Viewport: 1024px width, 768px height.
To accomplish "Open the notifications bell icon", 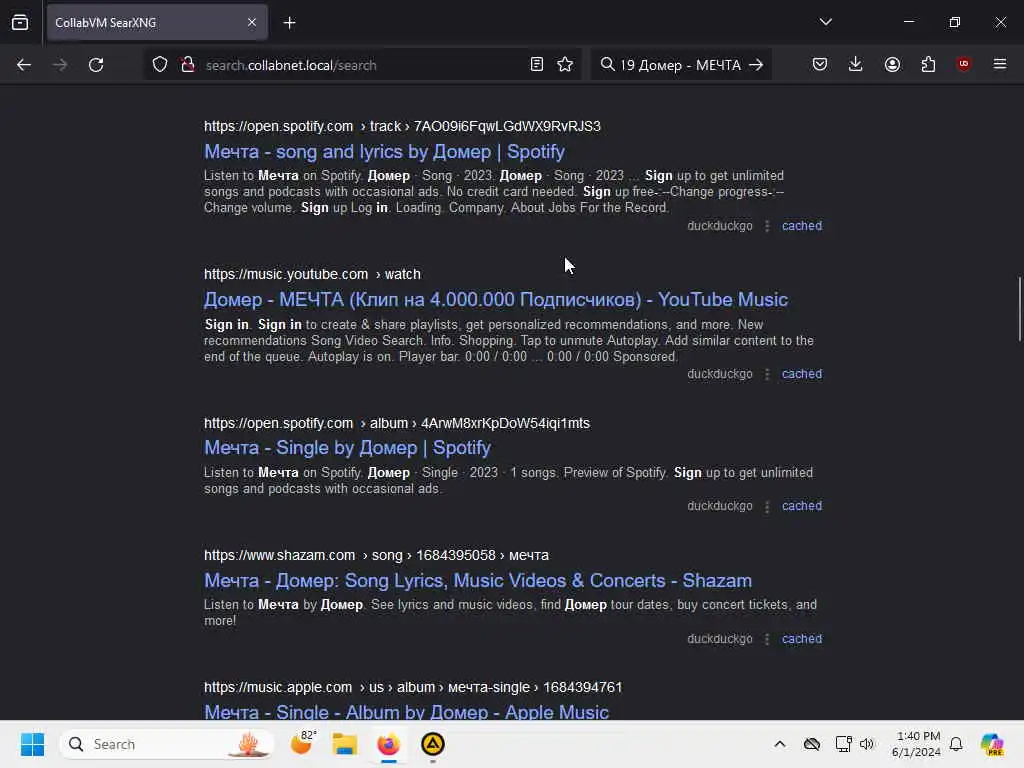I will pos(956,744).
